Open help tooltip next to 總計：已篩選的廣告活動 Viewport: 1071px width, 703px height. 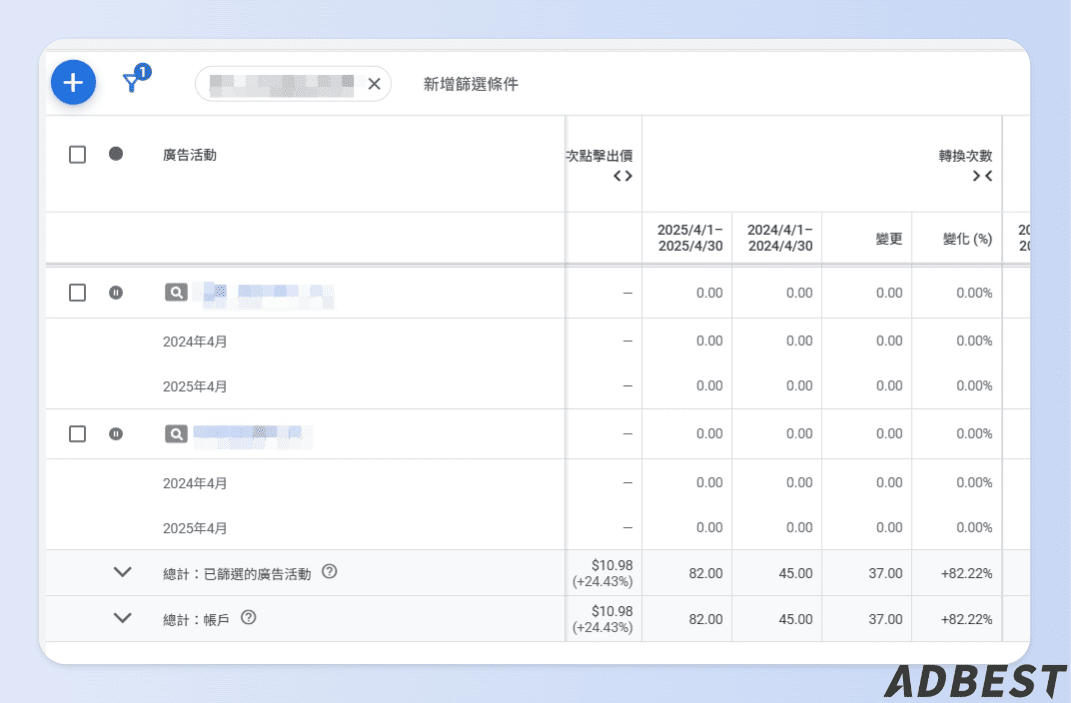pyautogui.click(x=330, y=571)
